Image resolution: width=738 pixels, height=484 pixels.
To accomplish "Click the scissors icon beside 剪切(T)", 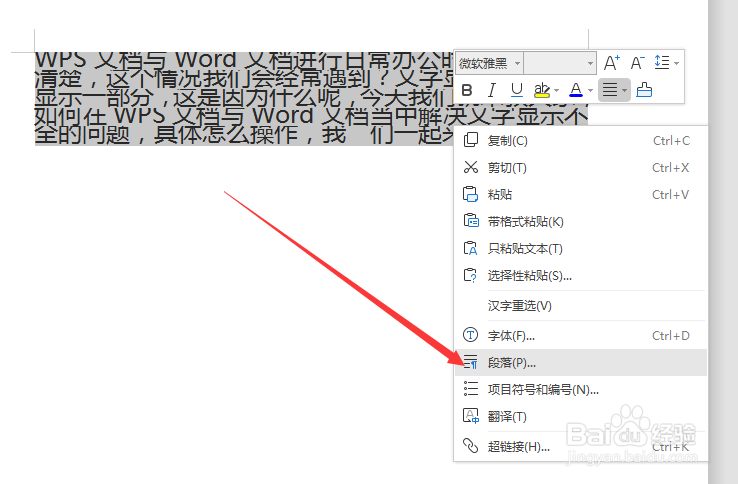I will pyautogui.click(x=471, y=167).
